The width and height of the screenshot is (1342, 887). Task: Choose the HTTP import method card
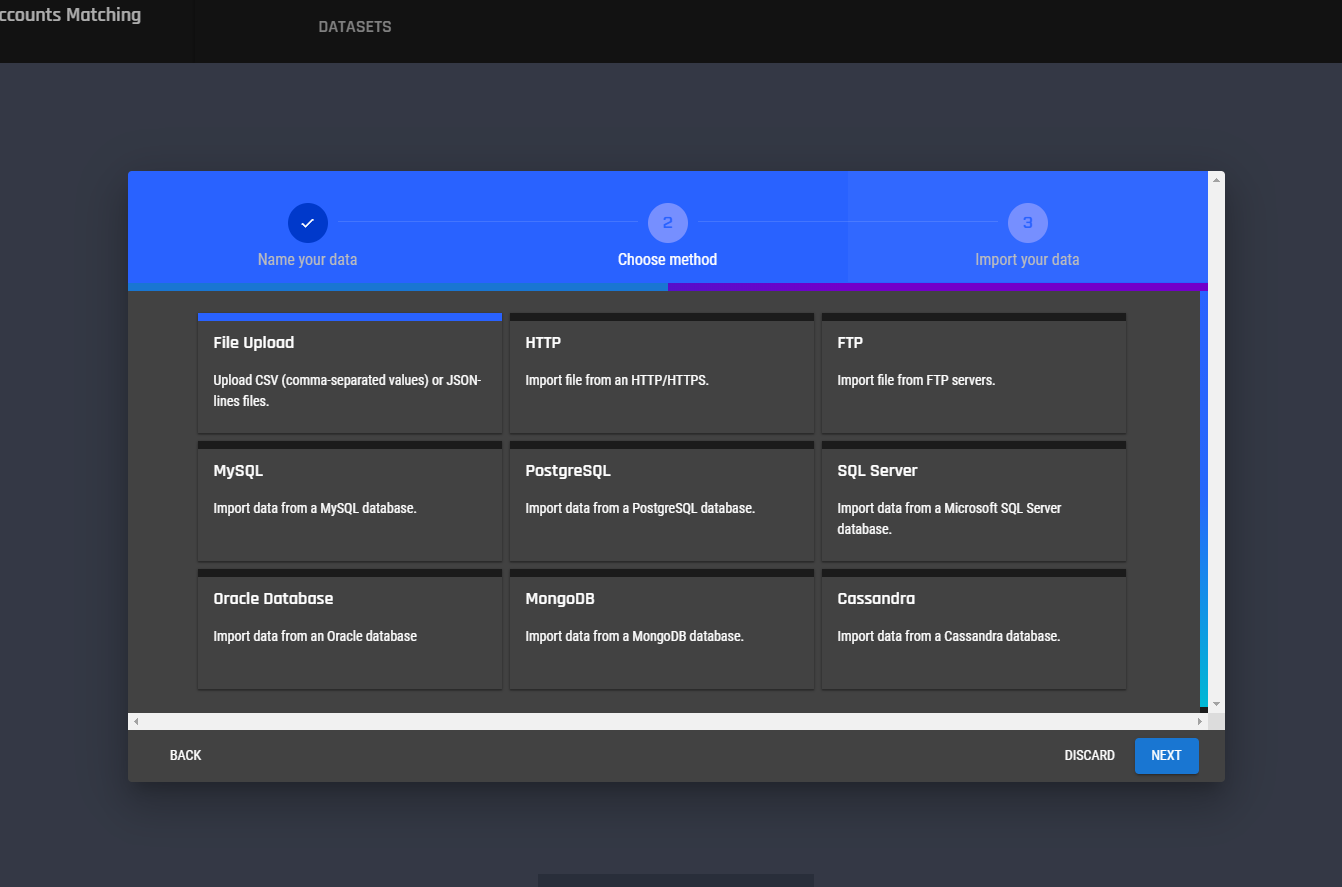click(x=662, y=373)
